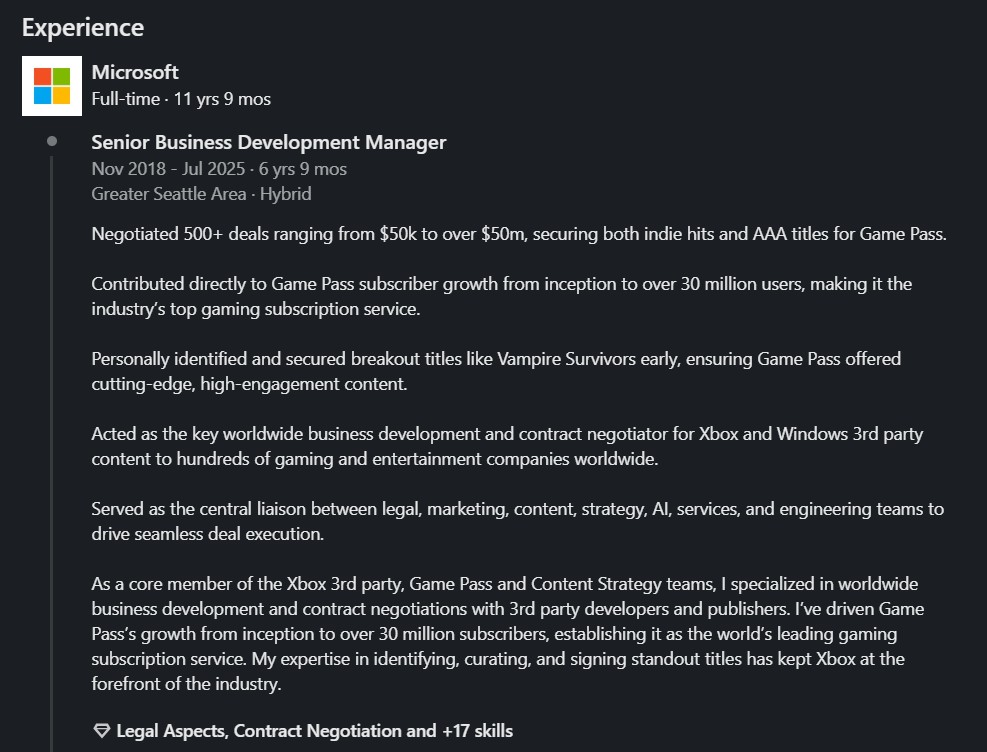
Task: Click the vertical timeline line under the bullet
Action: [52, 453]
